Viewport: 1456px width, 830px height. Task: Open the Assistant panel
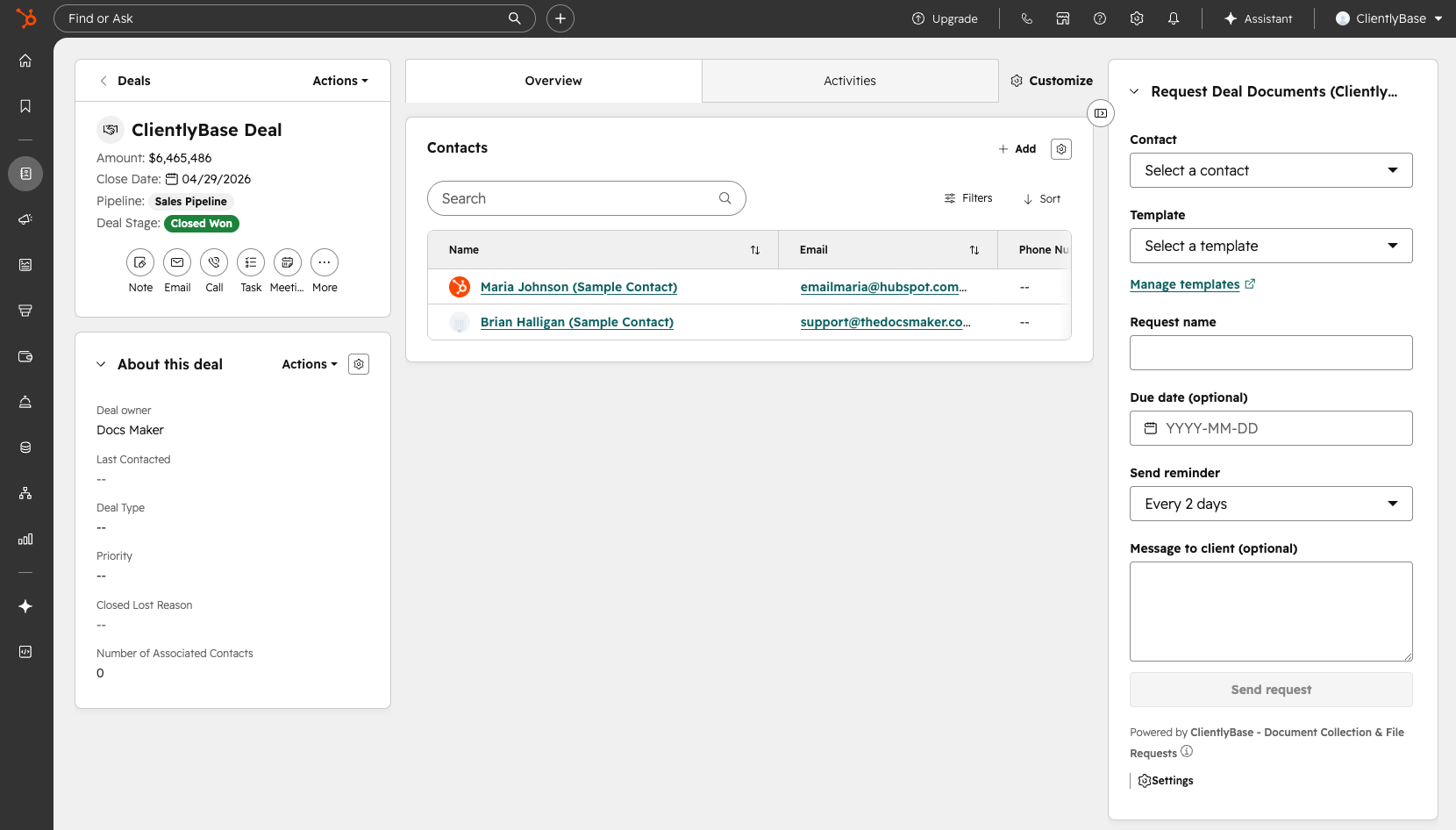coord(1259,18)
